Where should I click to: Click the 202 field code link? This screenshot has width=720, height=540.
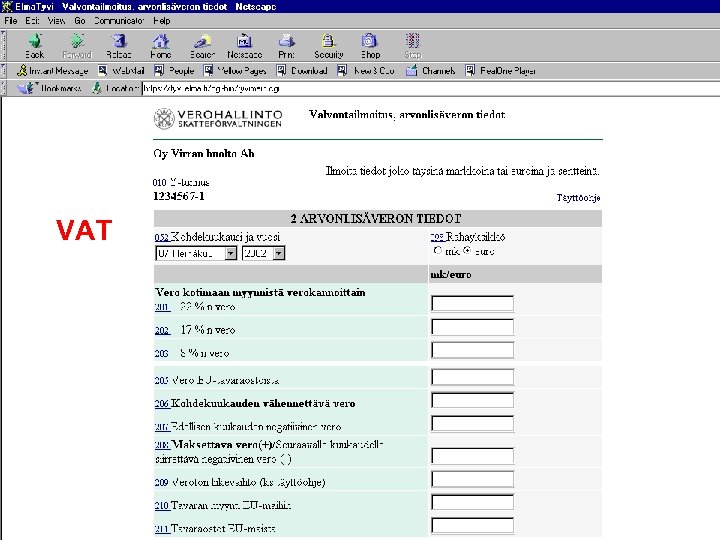point(163,330)
